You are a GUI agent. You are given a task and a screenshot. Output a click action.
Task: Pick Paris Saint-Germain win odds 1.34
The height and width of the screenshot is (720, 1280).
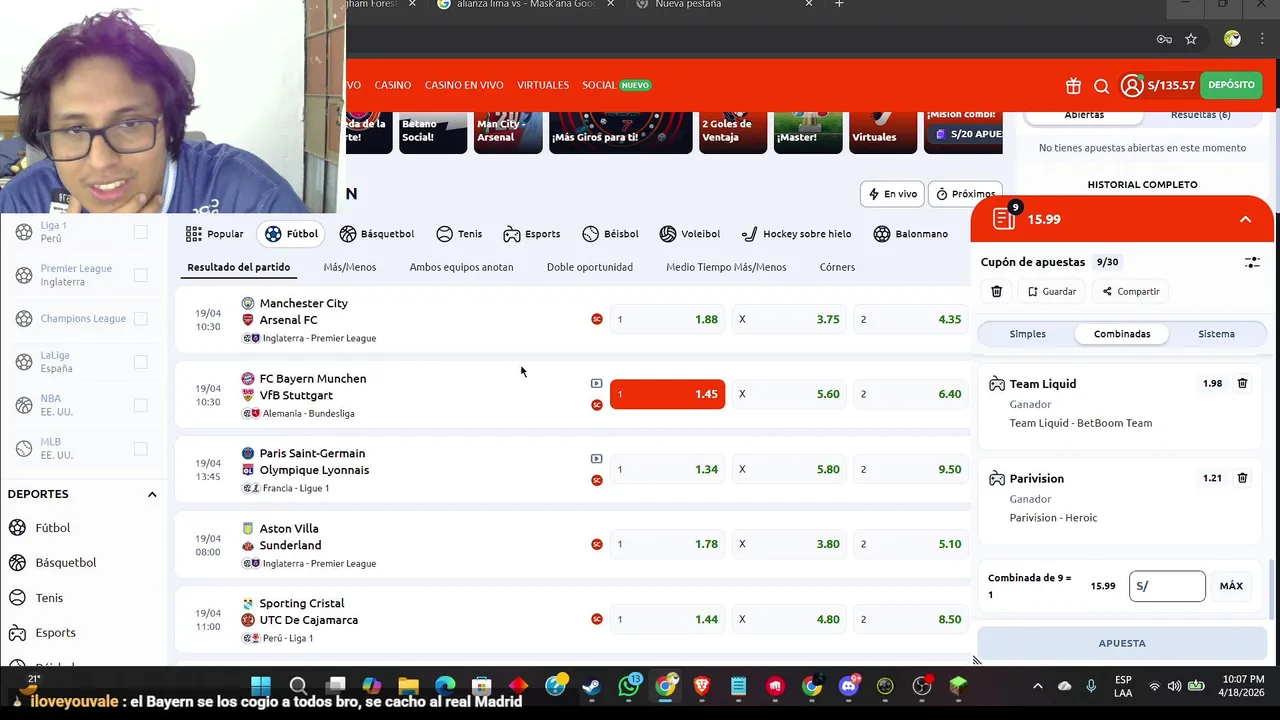667,469
